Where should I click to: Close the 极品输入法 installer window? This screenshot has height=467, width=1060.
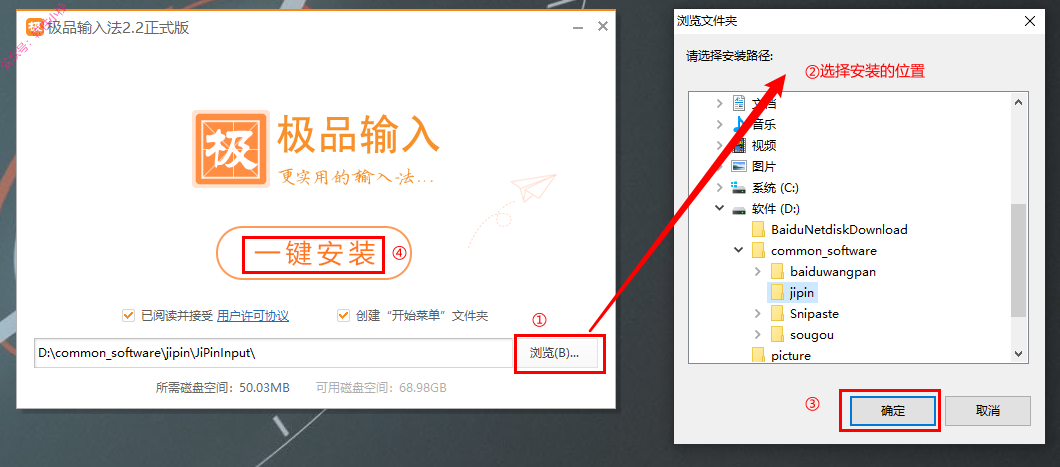pyautogui.click(x=603, y=28)
